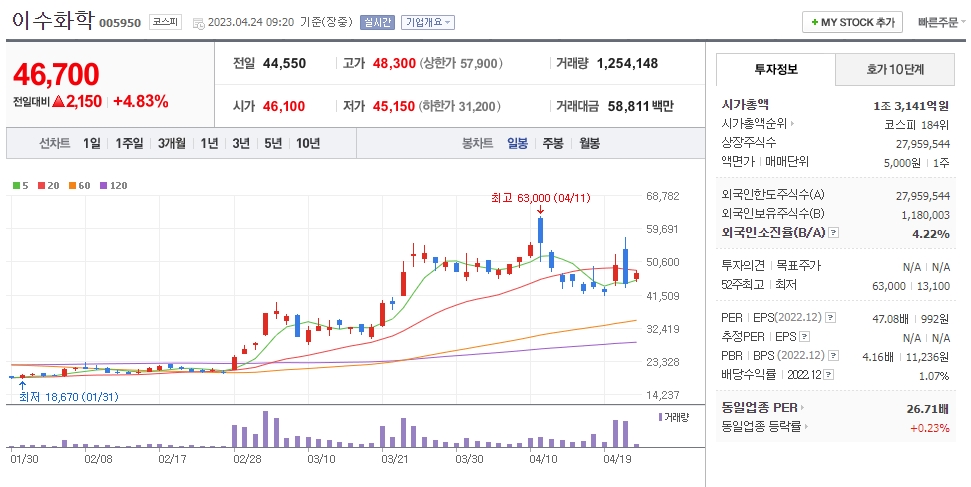
Task: Click the 03/21 date label on axis
Action: (394, 459)
